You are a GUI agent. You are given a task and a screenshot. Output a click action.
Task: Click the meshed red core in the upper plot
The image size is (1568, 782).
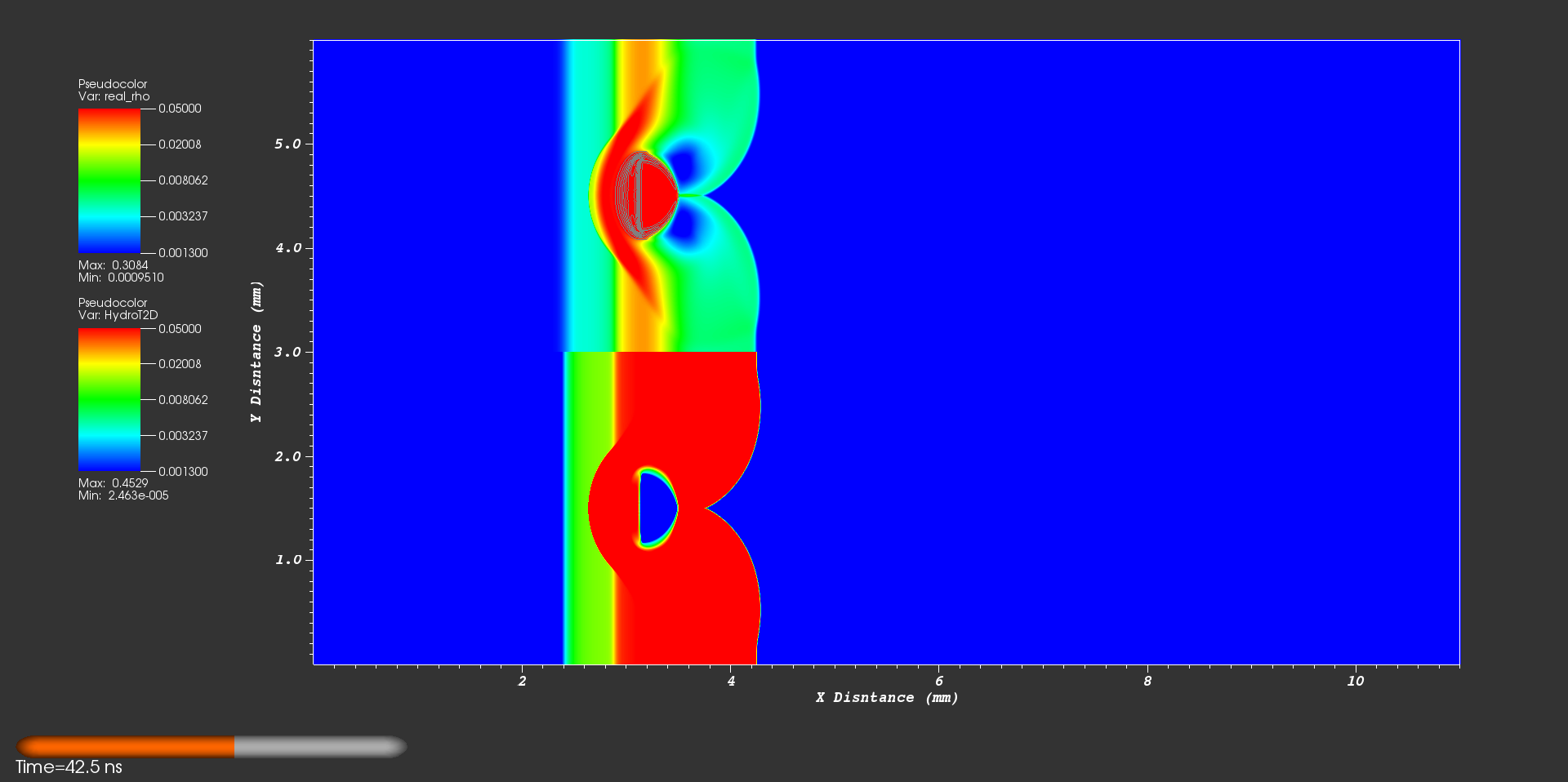pyautogui.click(x=645, y=194)
